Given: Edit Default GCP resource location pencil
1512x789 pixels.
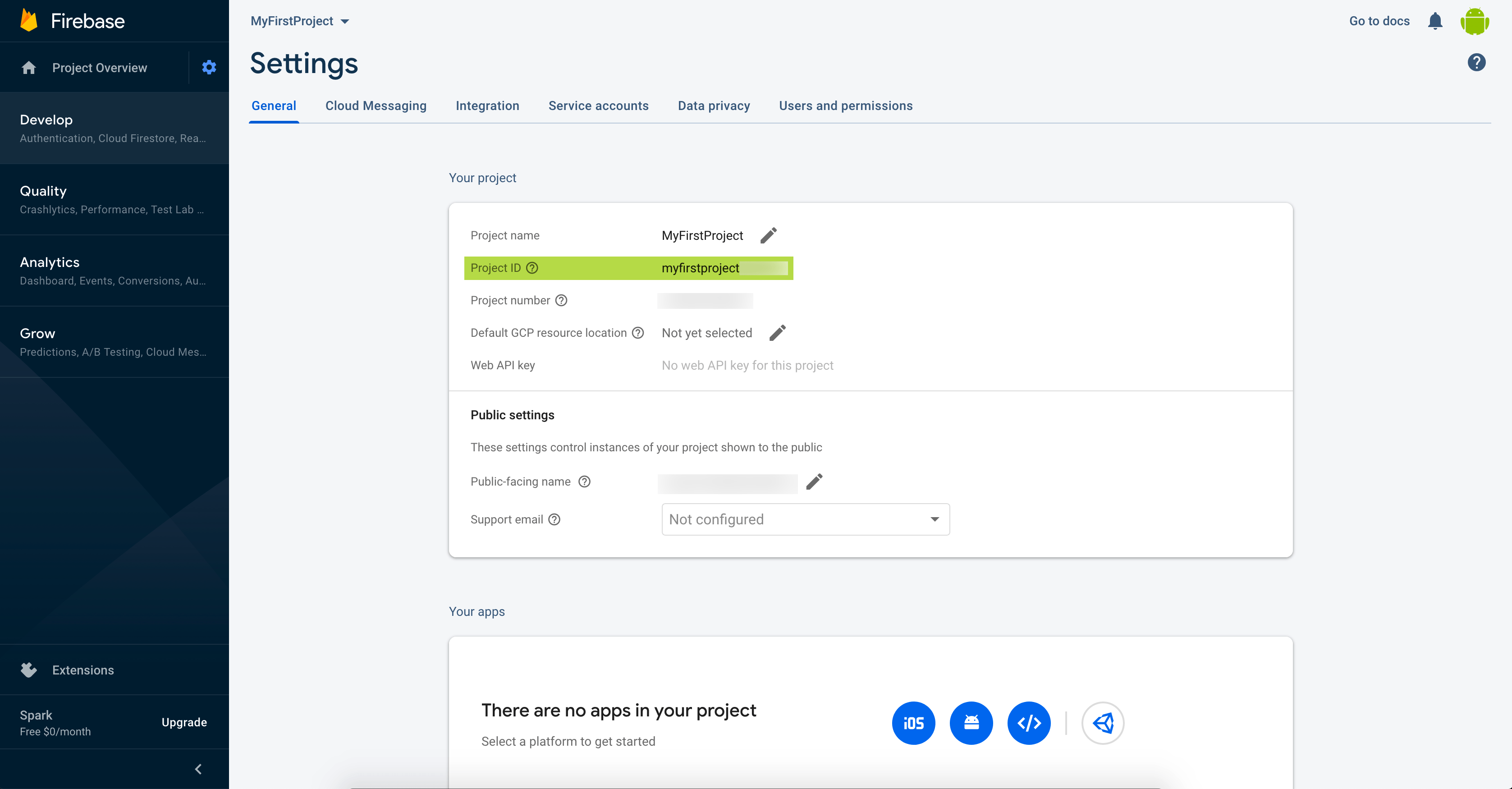Looking at the screenshot, I should (x=777, y=333).
